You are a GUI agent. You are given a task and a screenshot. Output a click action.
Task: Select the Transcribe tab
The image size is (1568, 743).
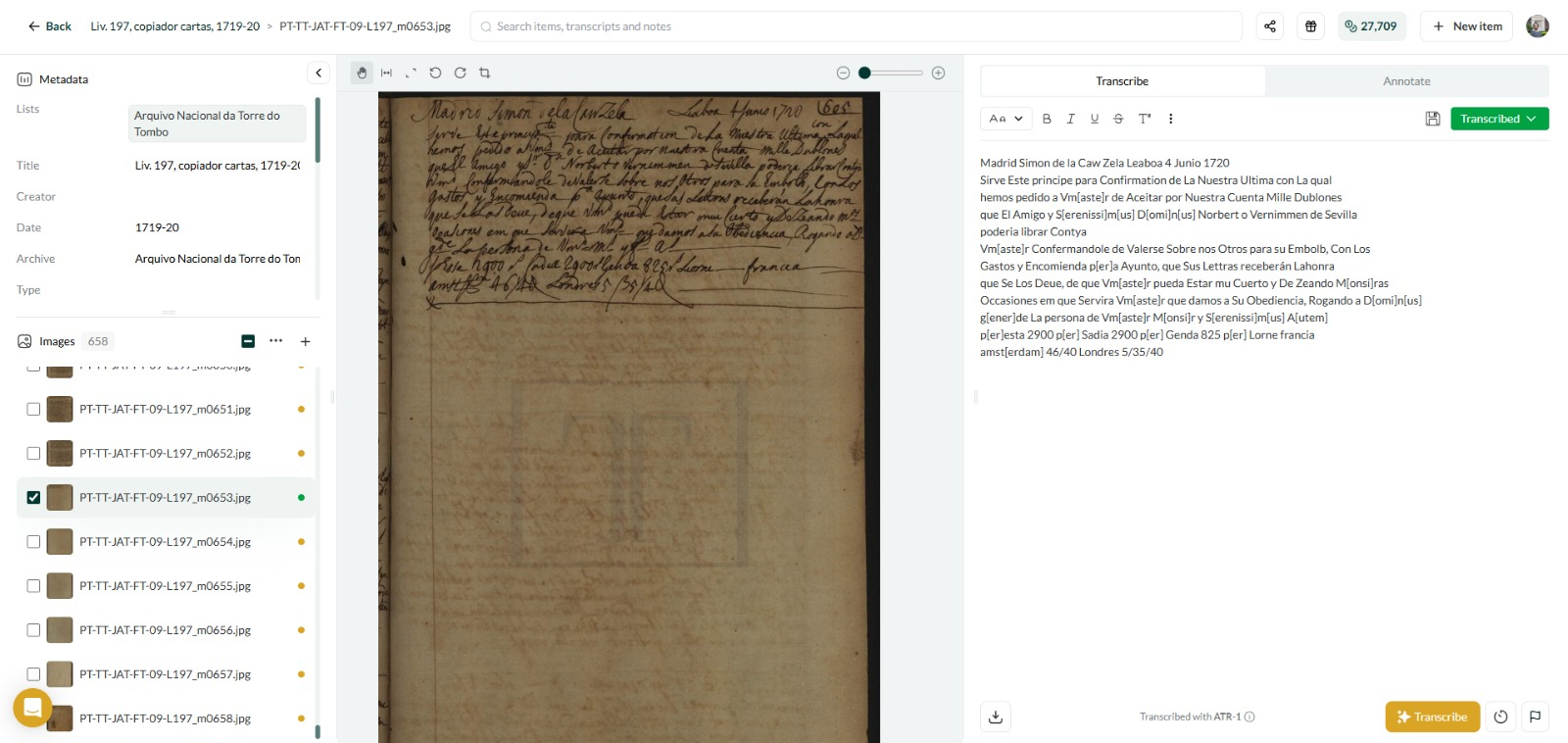coord(1122,81)
